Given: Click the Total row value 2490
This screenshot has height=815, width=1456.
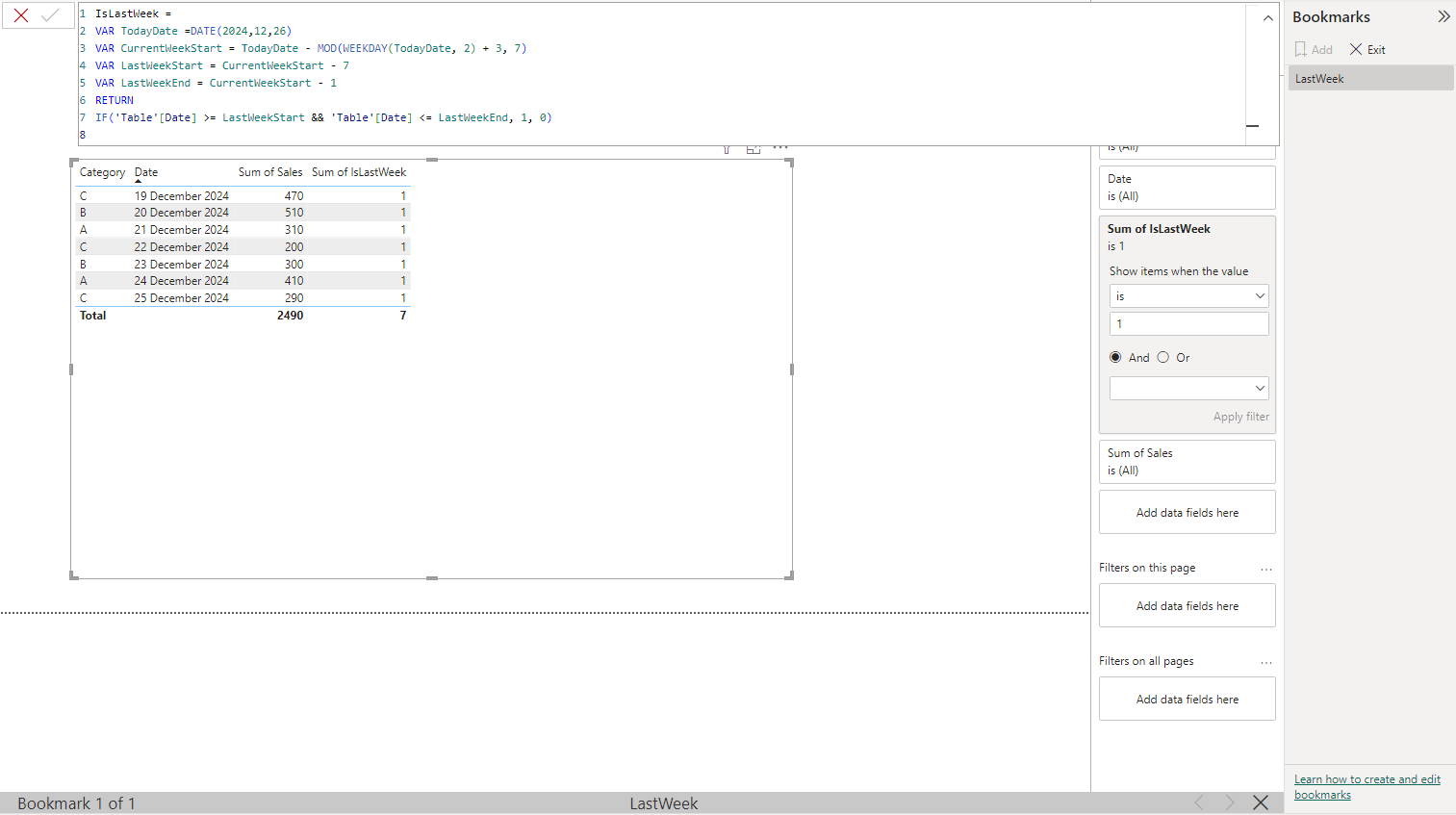Looking at the screenshot, I should pos(290,316).
